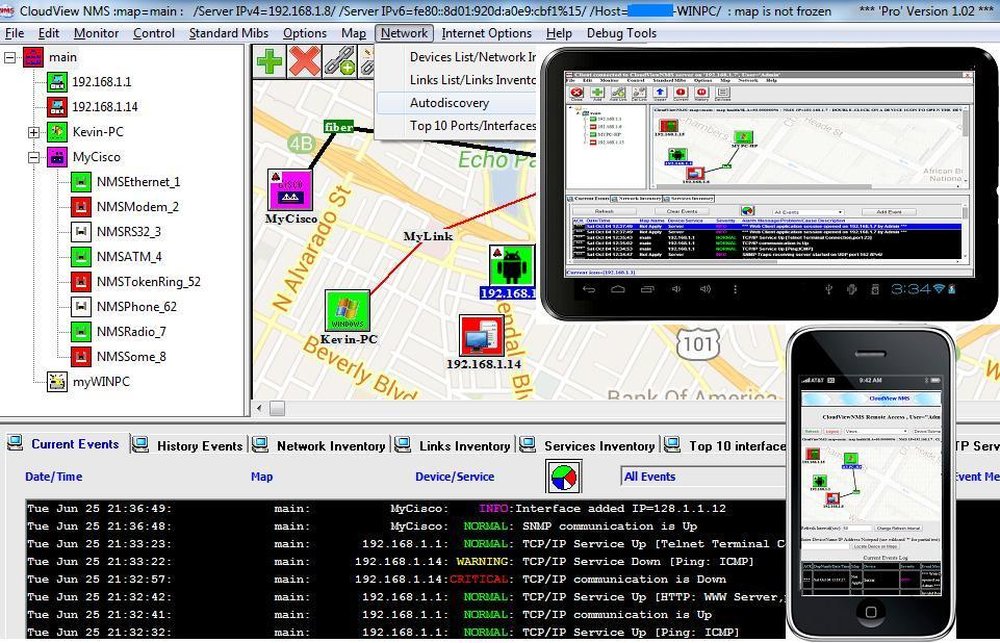Select the CRITICAL communication is Down event row
This screenshot has height=643, width=1000.
click(406, 579)
